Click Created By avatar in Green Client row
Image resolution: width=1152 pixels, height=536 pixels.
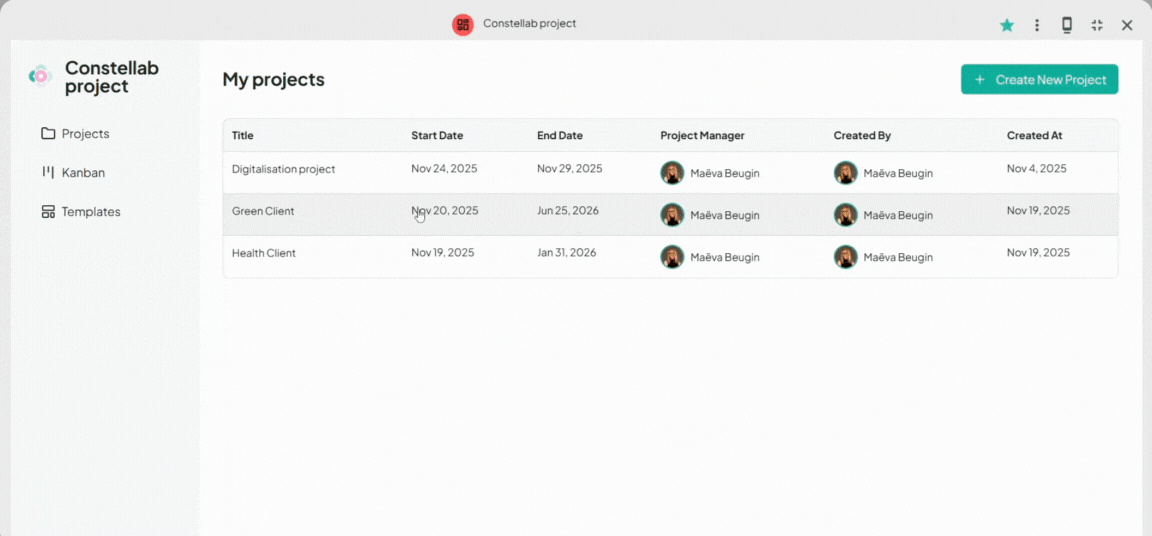(846, 215)
